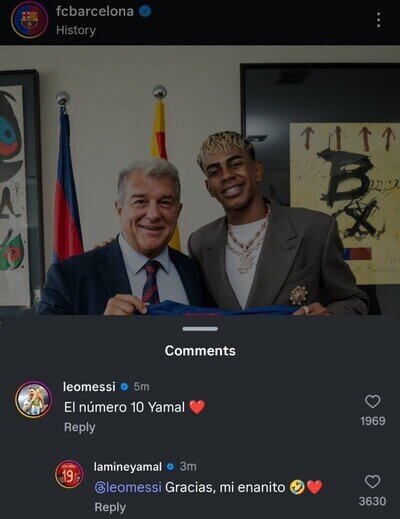The height and width of the screenshot is (519, 400).
Task: Open the fcbarcelona username link
Action: 95,12
